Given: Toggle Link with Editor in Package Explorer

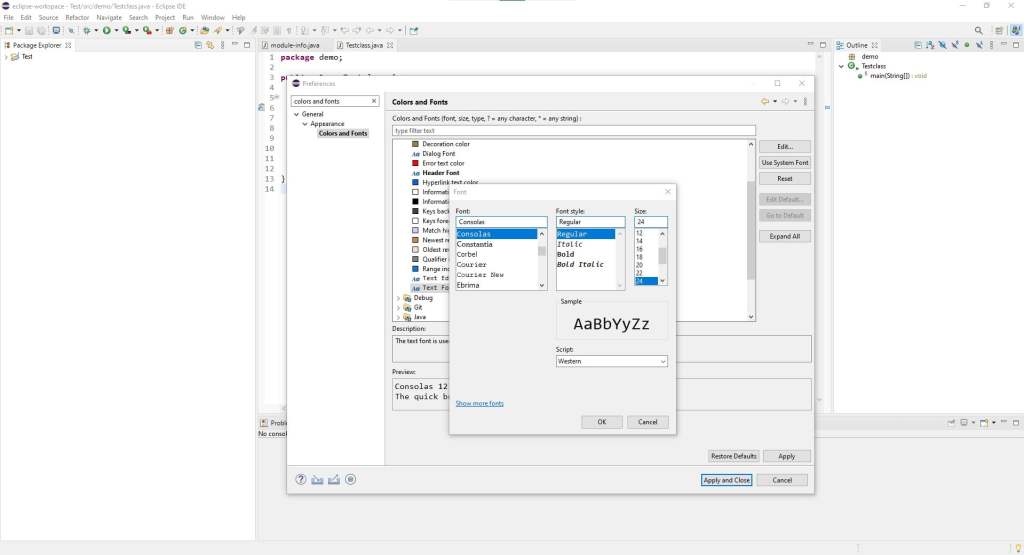Looking at the screenshot, I should click(210, 45).
